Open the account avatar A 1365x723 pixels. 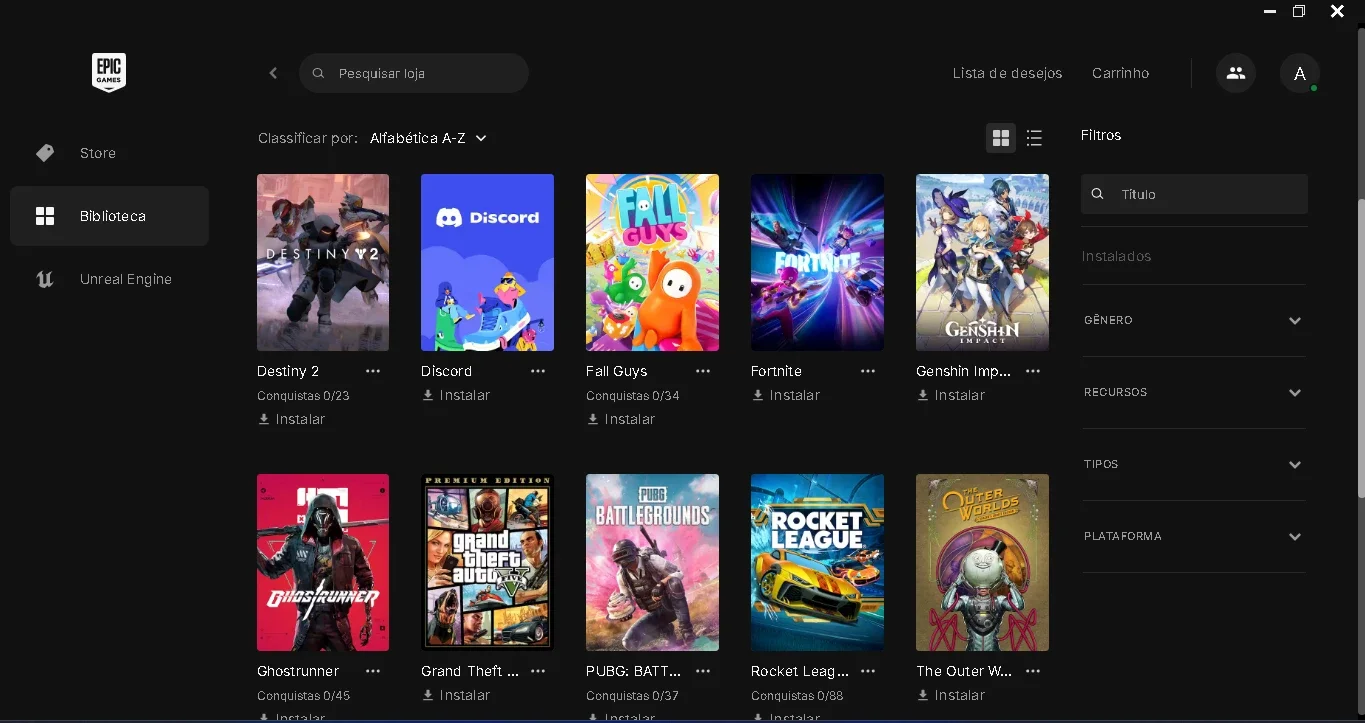click(x=1300, y=73)
